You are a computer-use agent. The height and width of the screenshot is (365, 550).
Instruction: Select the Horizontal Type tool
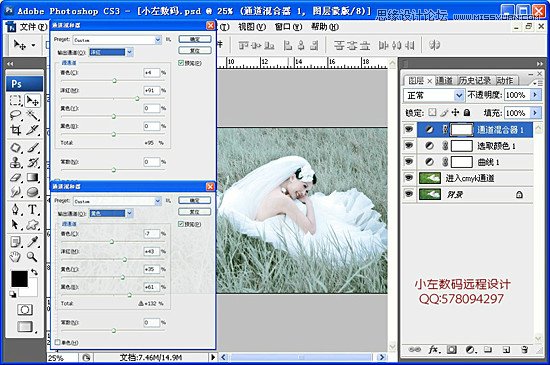32,210
